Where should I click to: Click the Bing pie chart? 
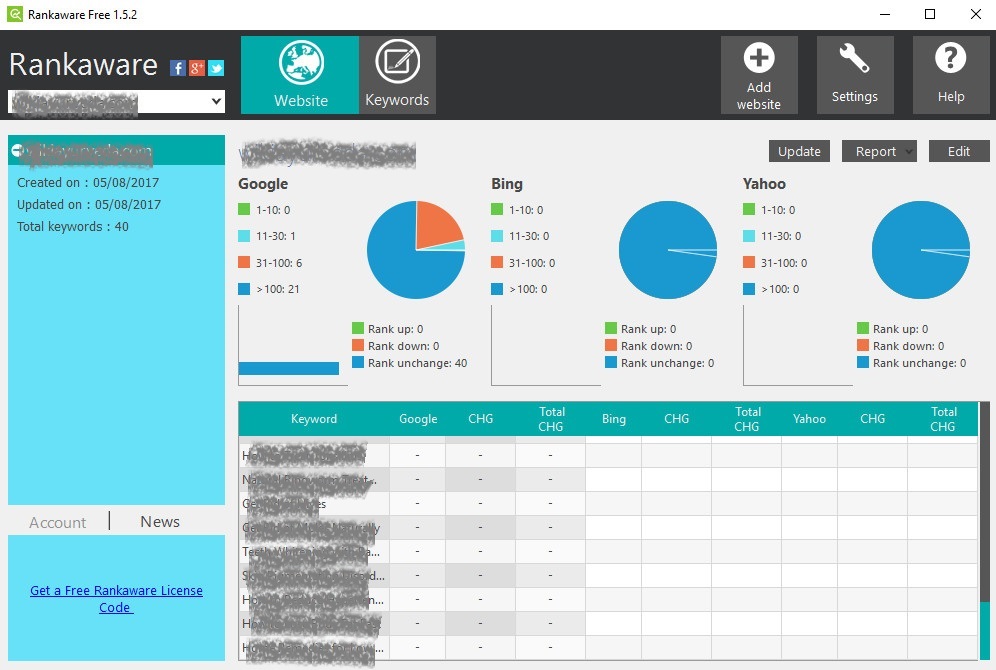tap(668, 250)
